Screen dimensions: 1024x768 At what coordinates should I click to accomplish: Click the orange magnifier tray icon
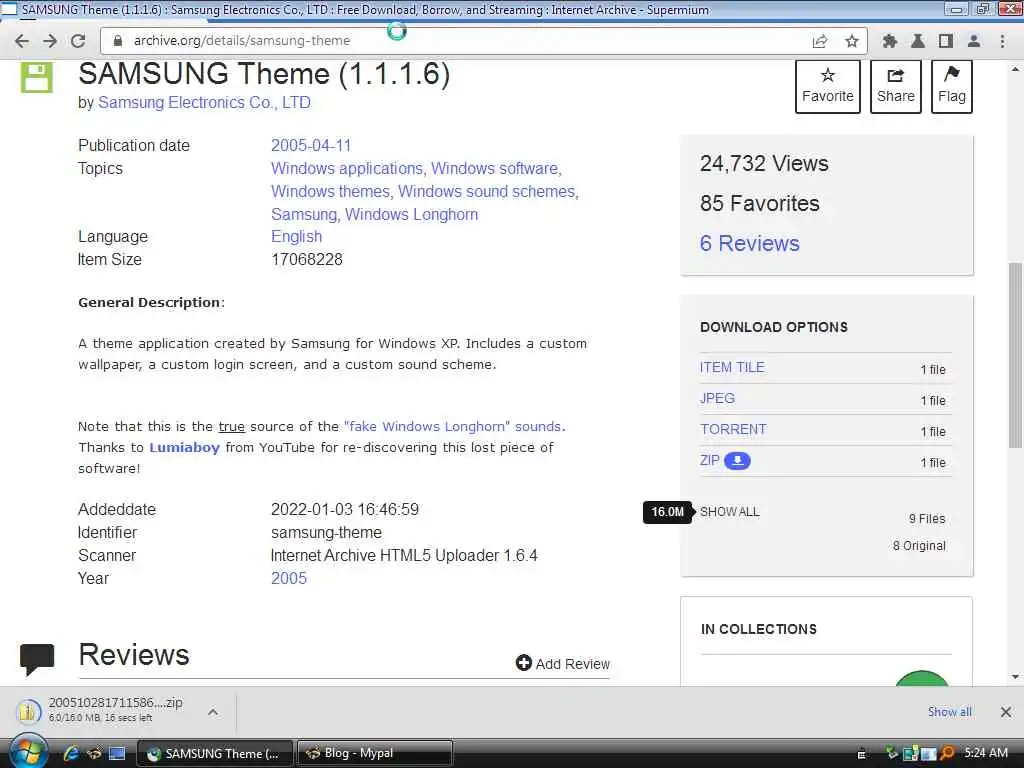click(947, 753)
